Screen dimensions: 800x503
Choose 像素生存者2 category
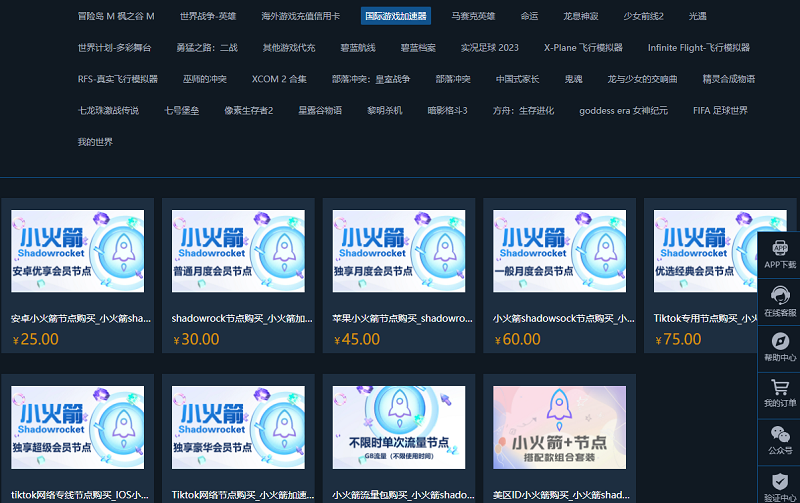point(248,110)
